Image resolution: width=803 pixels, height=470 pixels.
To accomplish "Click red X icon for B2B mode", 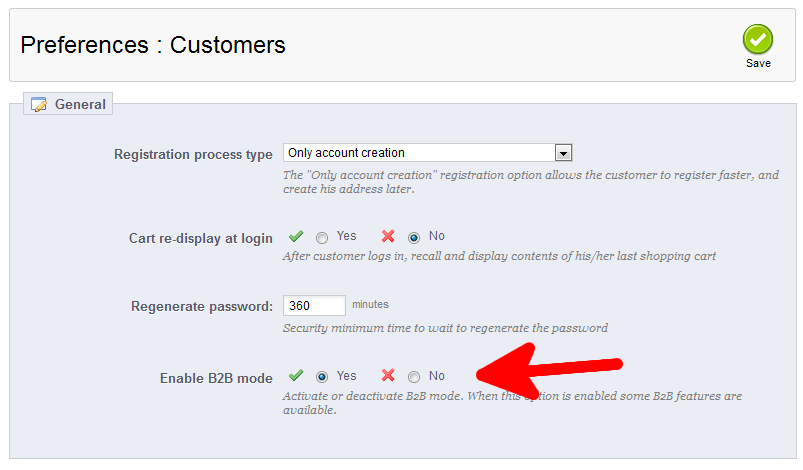I will click(388, 376).
